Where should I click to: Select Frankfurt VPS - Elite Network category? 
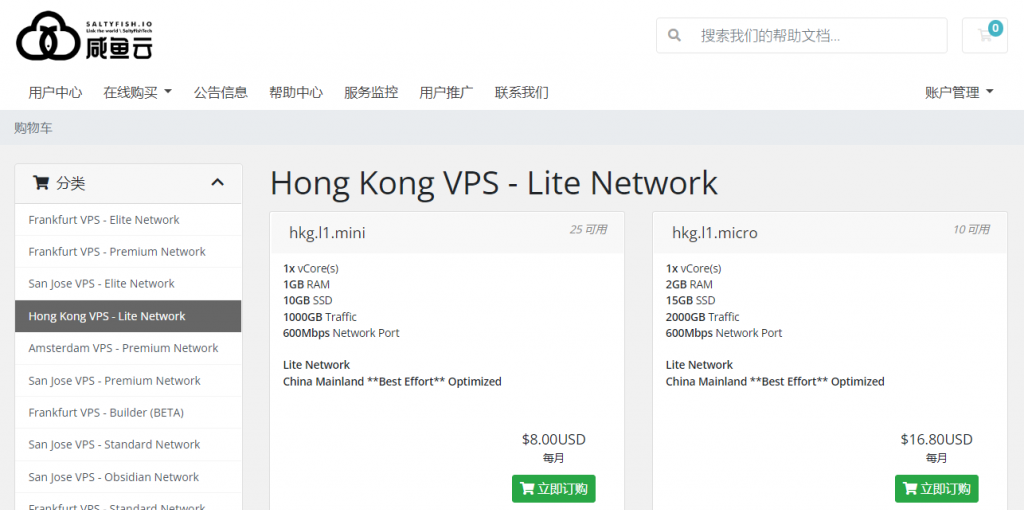pos(104,220)
